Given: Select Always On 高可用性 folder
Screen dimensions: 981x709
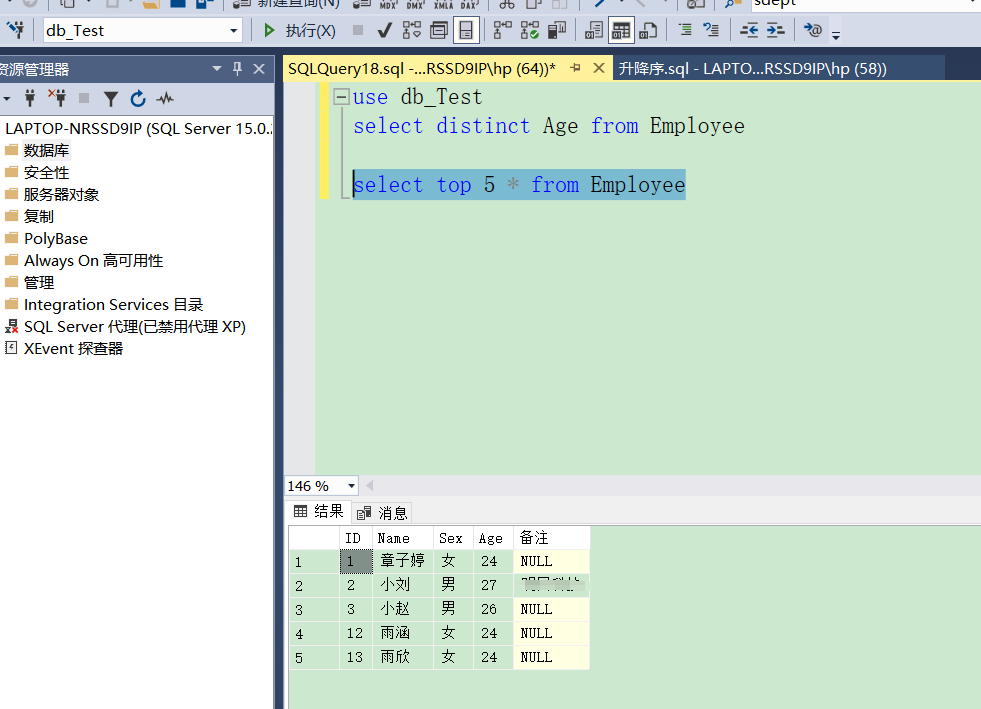Looking at the screenshot, I should pos(93,260).
